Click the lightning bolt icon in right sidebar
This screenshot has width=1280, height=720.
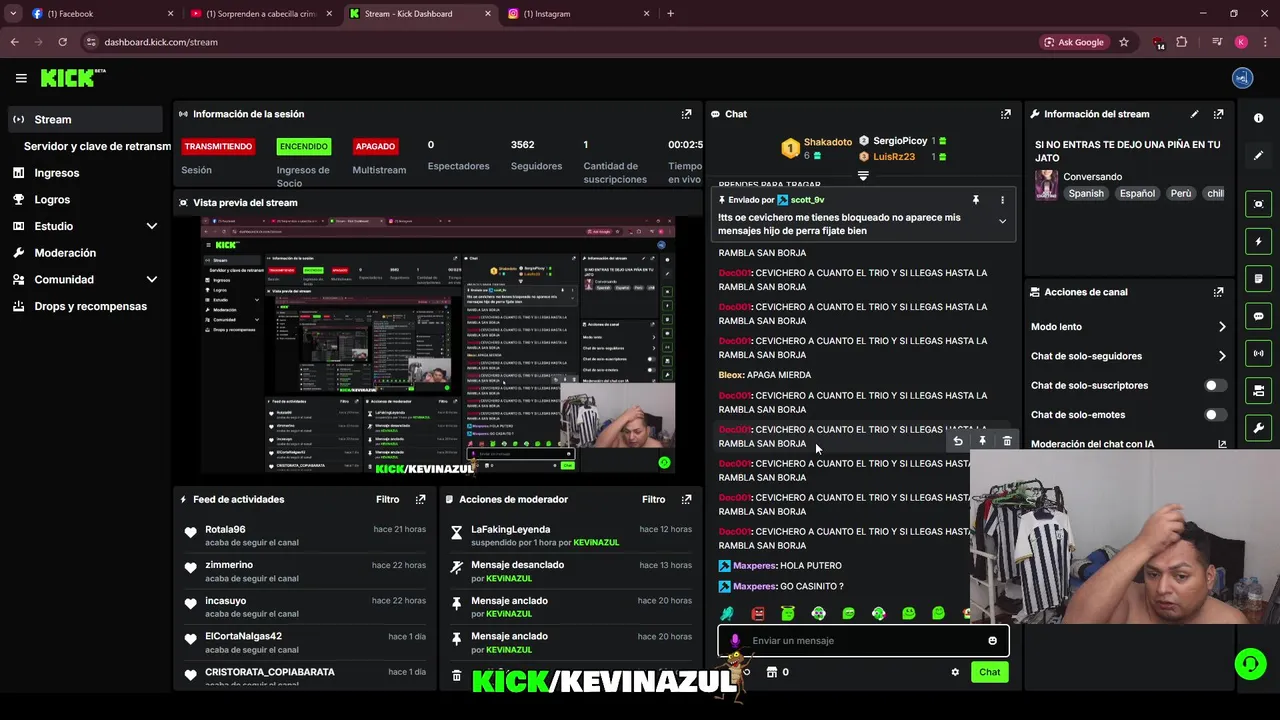(x=1258, y=241)
